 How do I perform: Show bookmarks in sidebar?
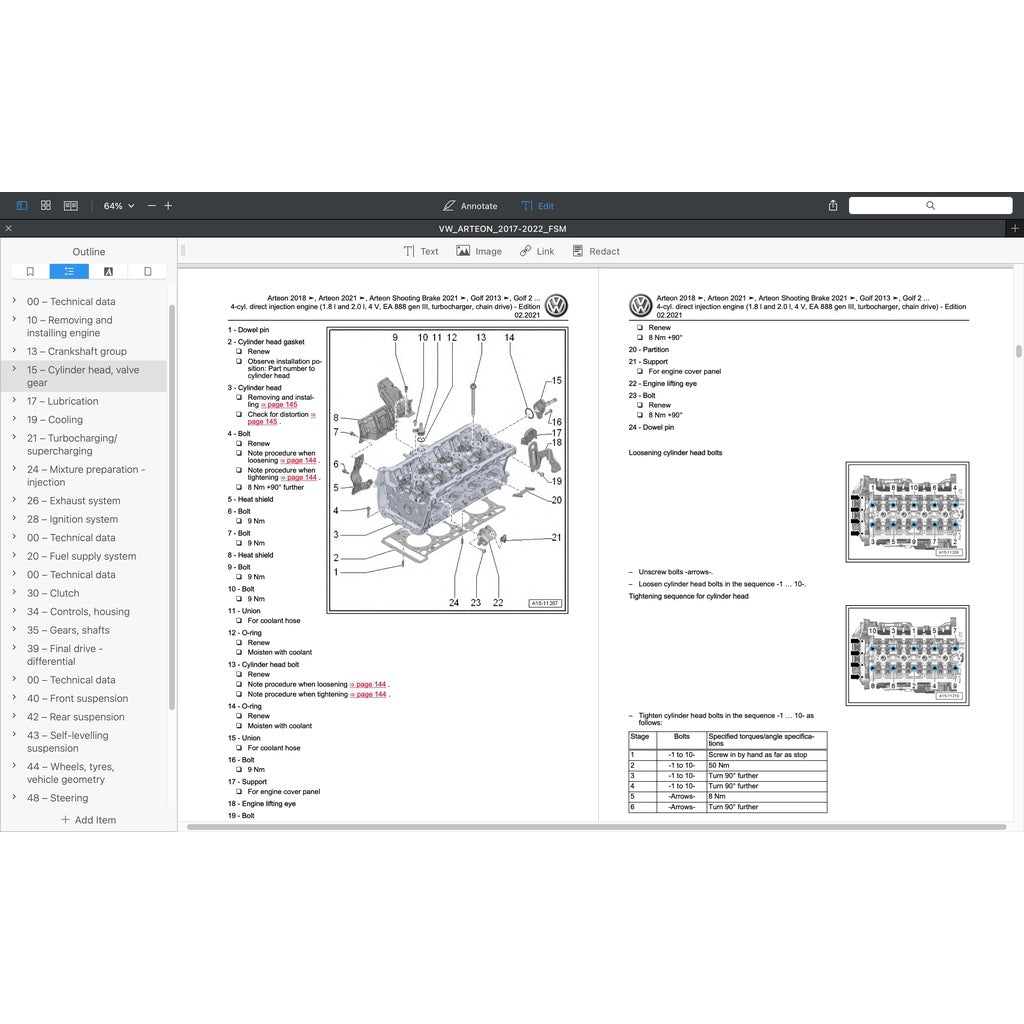30,271
